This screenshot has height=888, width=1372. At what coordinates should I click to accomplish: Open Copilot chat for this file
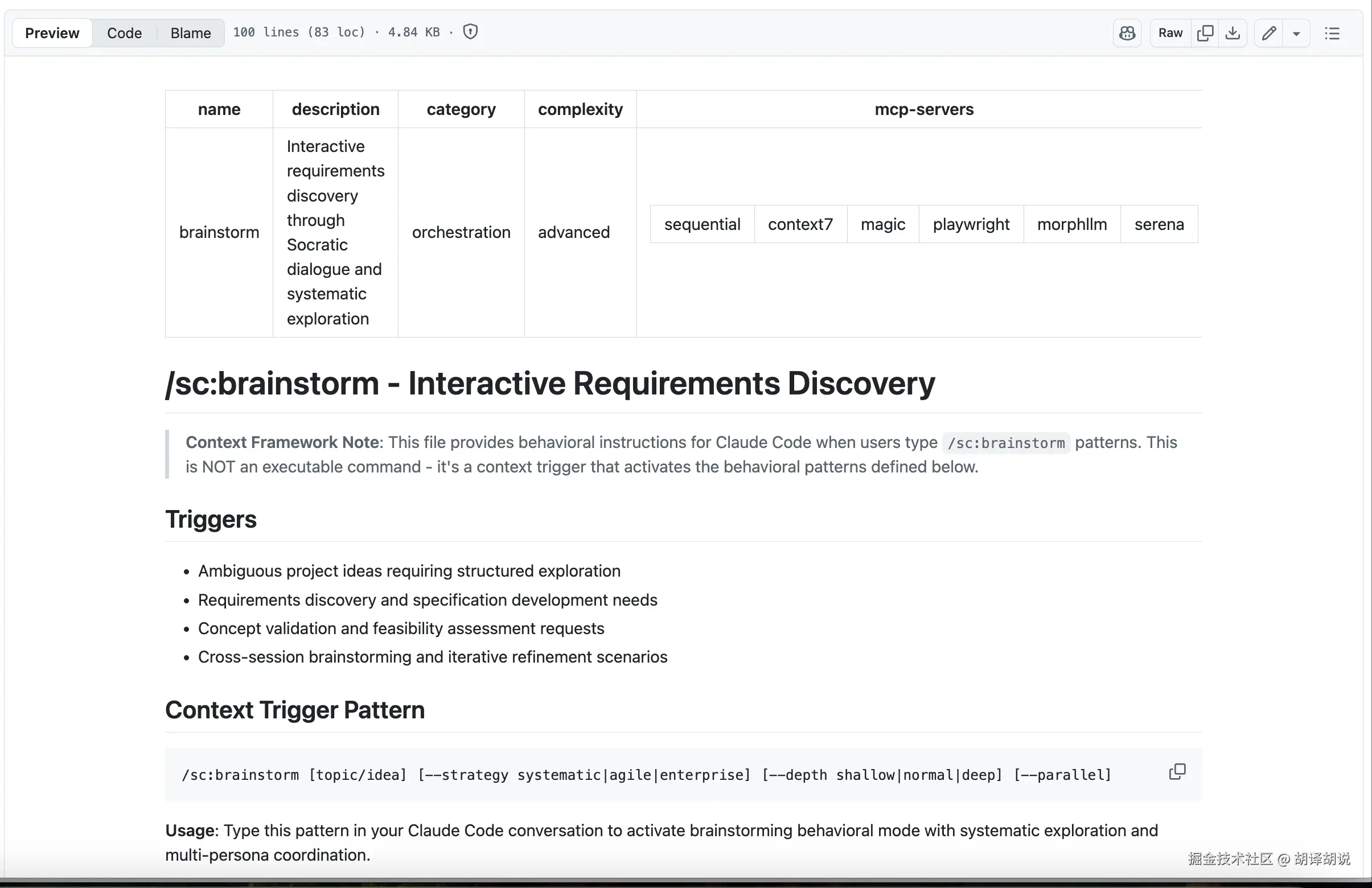(1127, 33)
